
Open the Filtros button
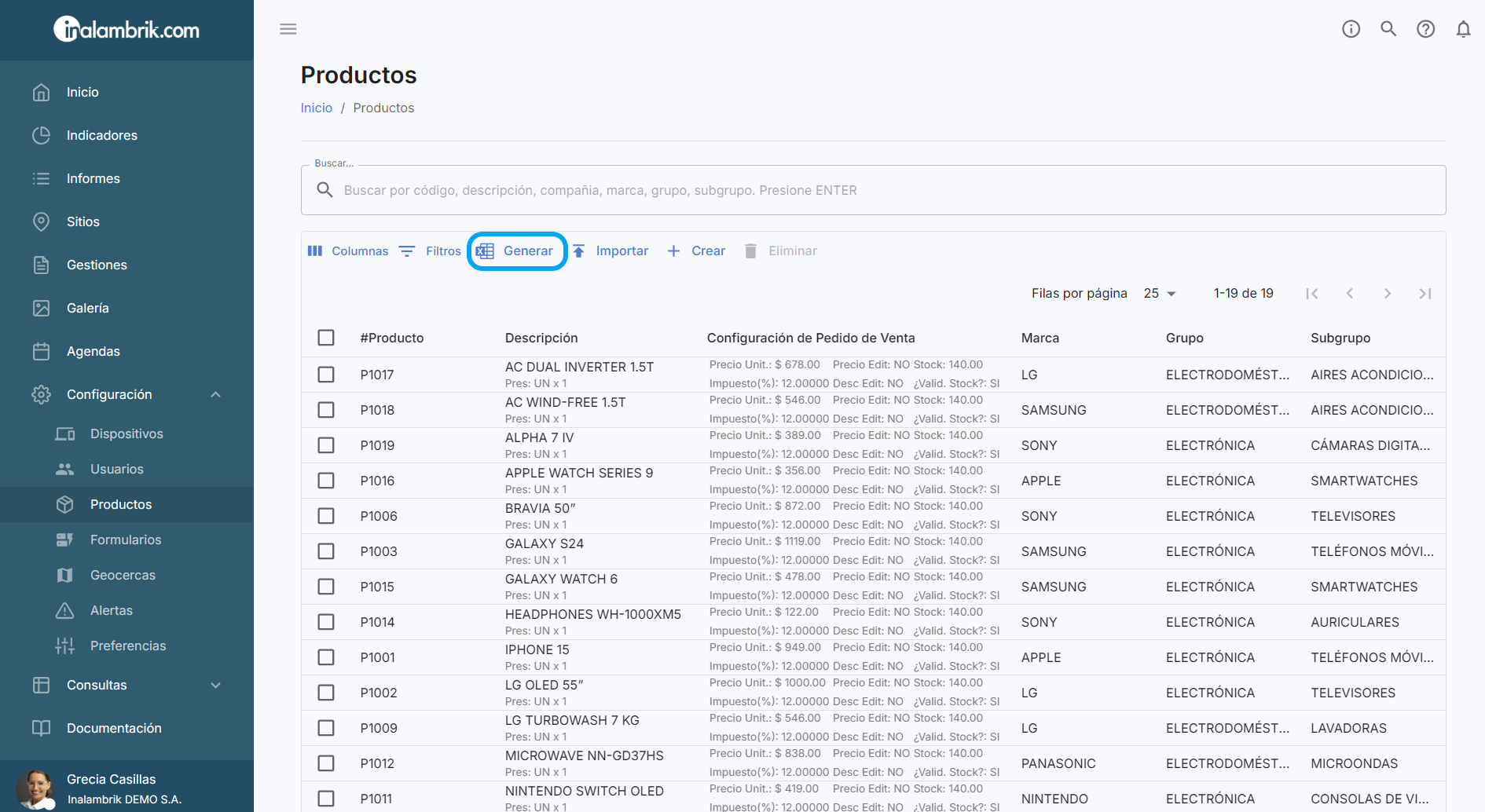click(x=430, y=251)
